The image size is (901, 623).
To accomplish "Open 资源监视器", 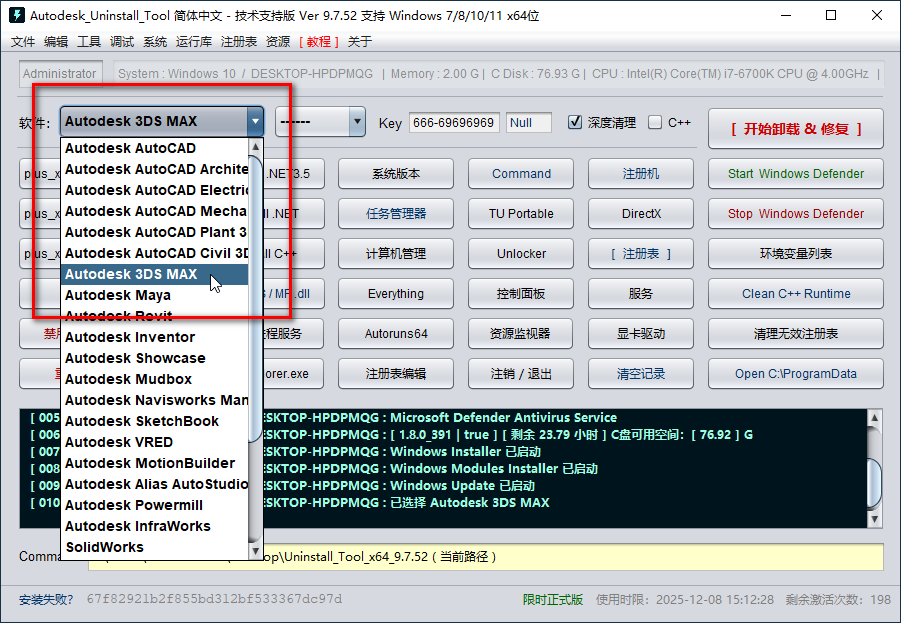I will [x=521, y=333].
